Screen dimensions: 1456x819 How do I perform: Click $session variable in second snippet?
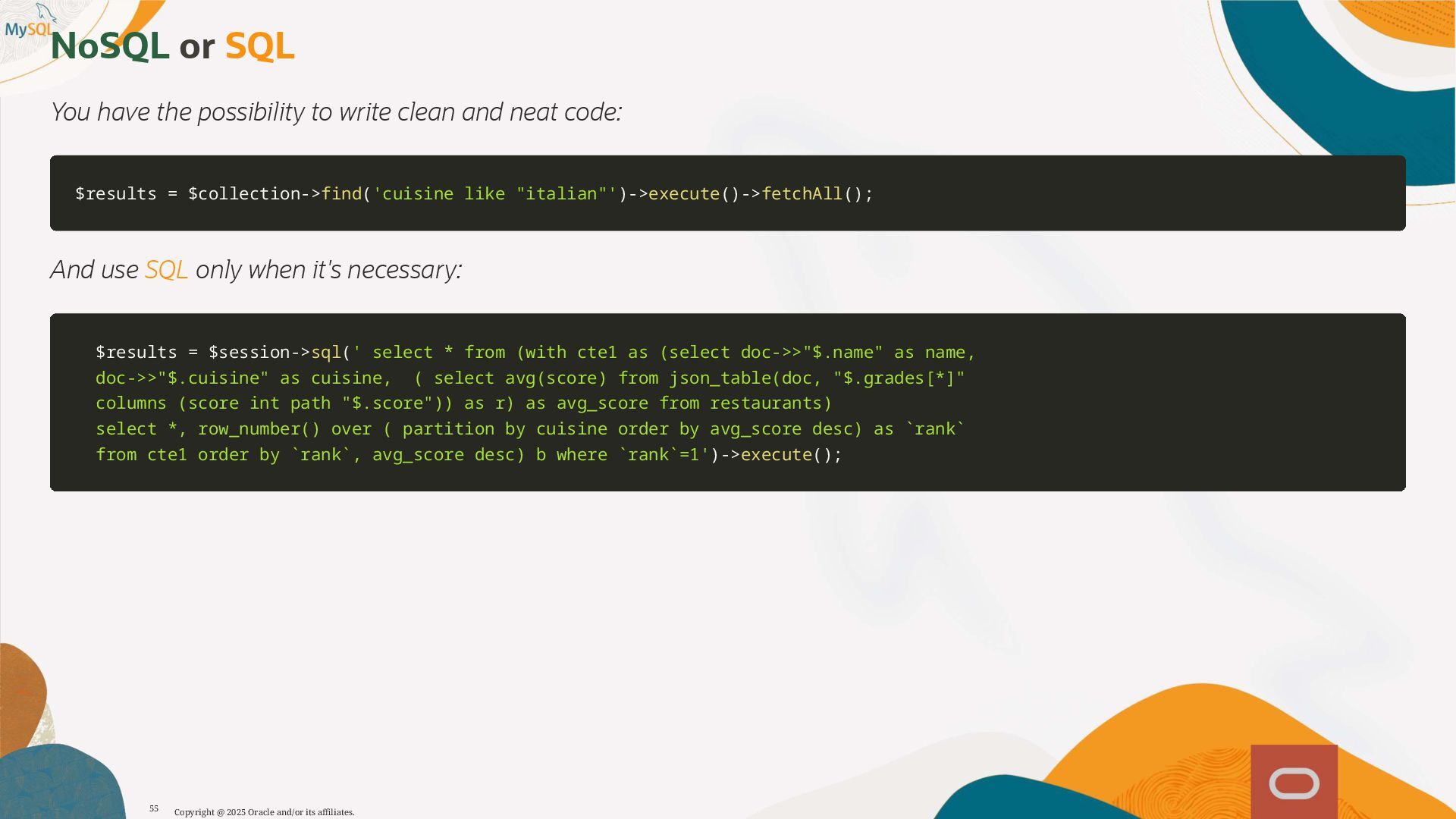tap(249, 353)
